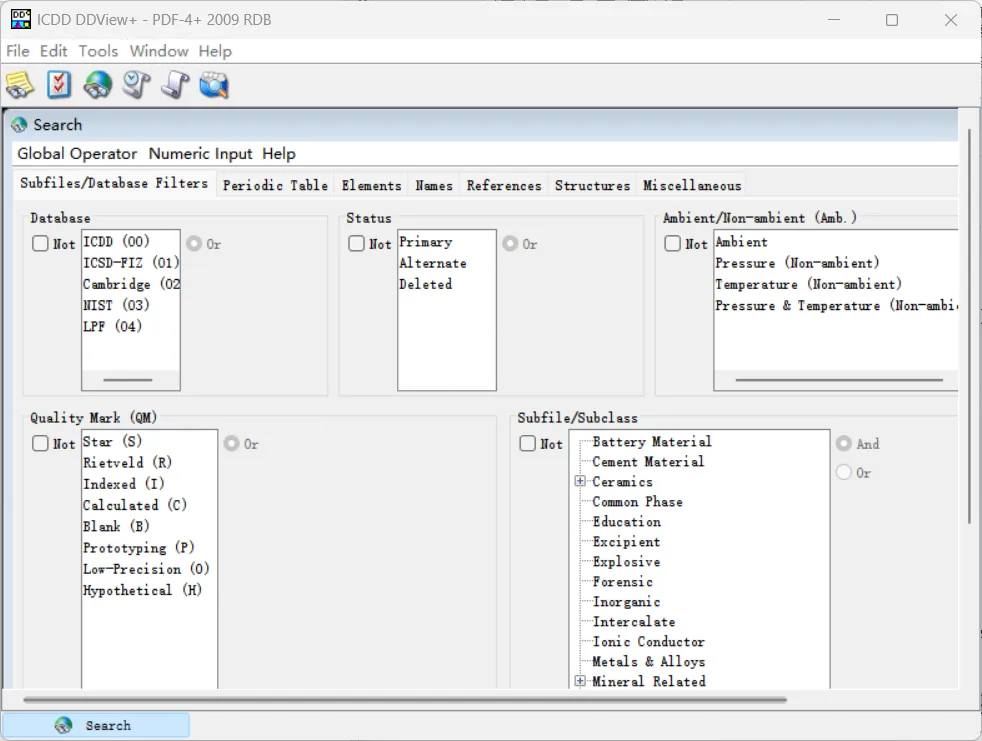The height and width of the screenshot is (741, 982).
Task: Open the red checkmarks checklist toolbar icon
Action: [59, 85]
